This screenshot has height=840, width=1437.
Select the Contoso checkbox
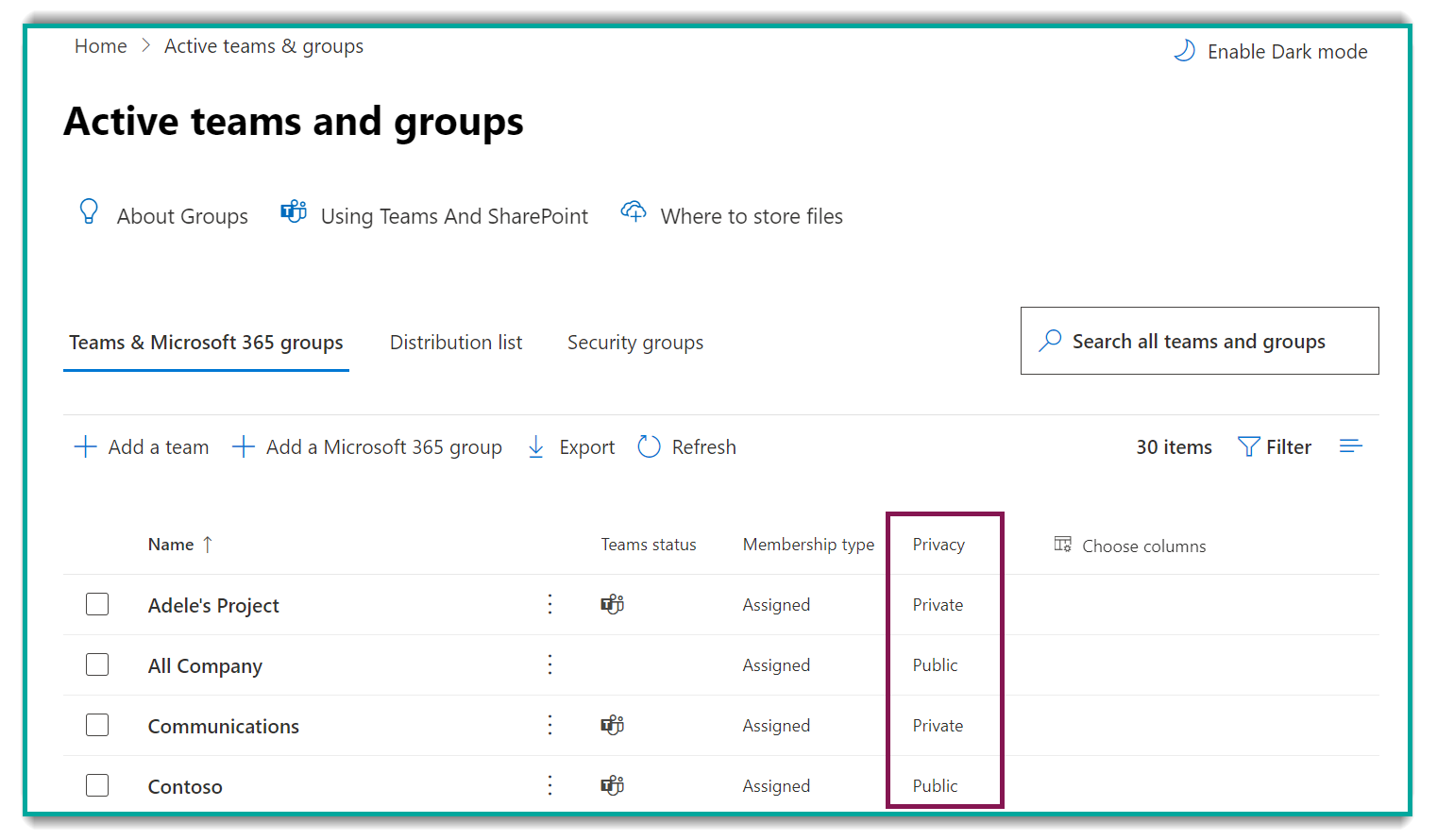[97, 785]
